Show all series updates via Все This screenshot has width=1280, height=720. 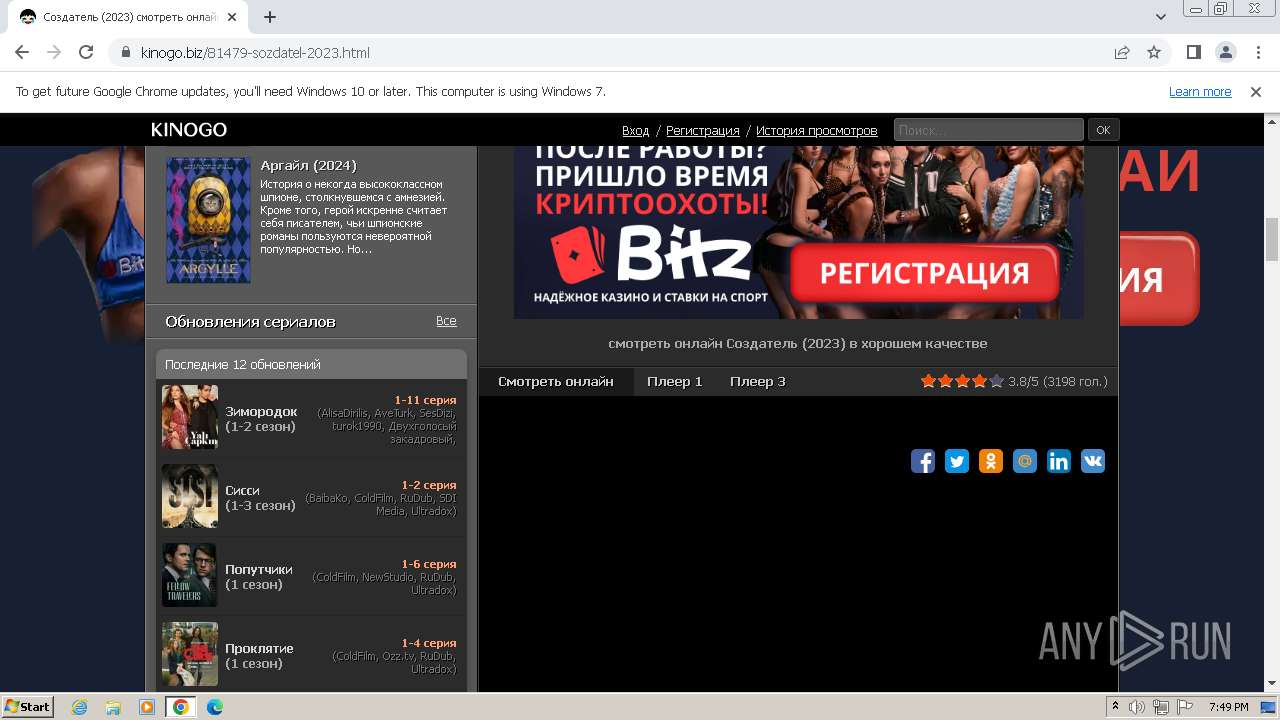(446, 321)
